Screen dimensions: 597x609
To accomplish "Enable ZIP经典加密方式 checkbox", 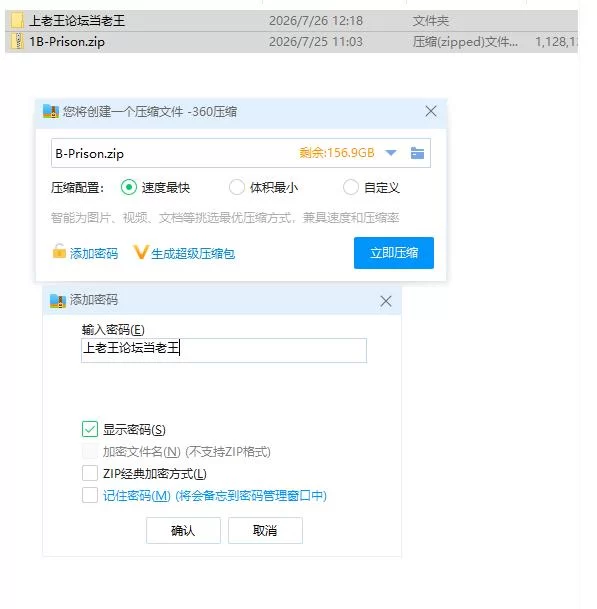I will (90, 473).
